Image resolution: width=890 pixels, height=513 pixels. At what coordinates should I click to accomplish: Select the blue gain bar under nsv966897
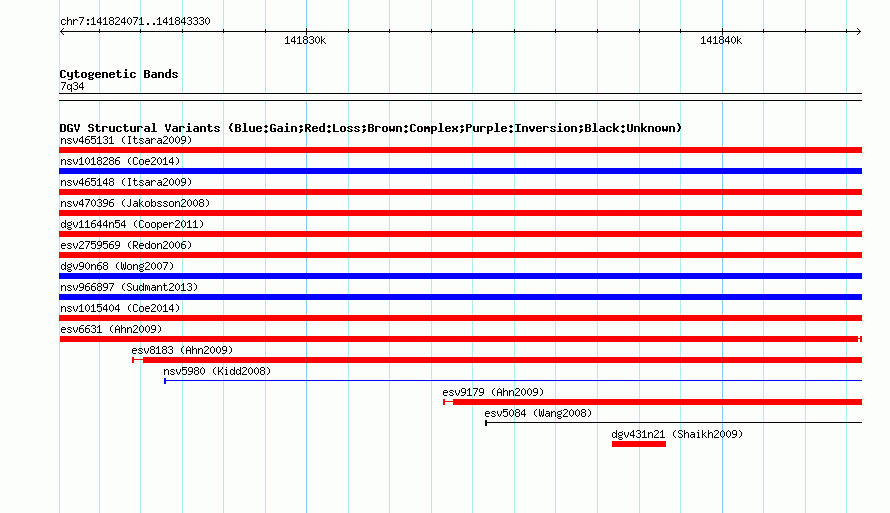tap(460, 297)
